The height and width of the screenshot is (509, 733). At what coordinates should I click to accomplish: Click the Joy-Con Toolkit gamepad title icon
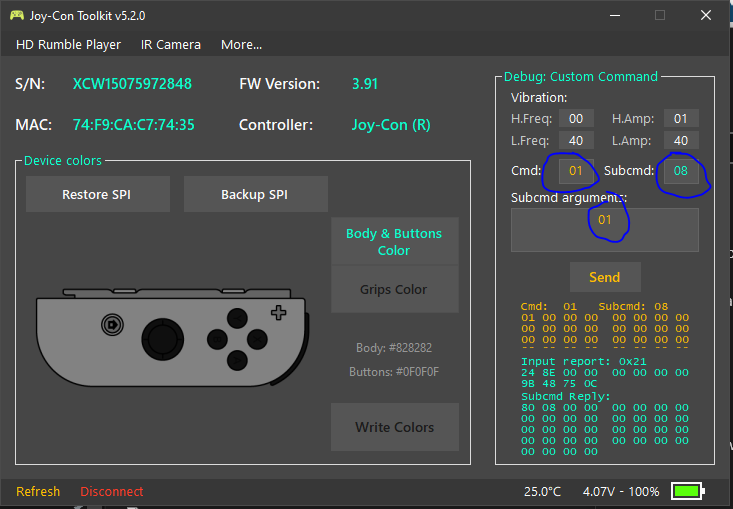pos(17,15)
